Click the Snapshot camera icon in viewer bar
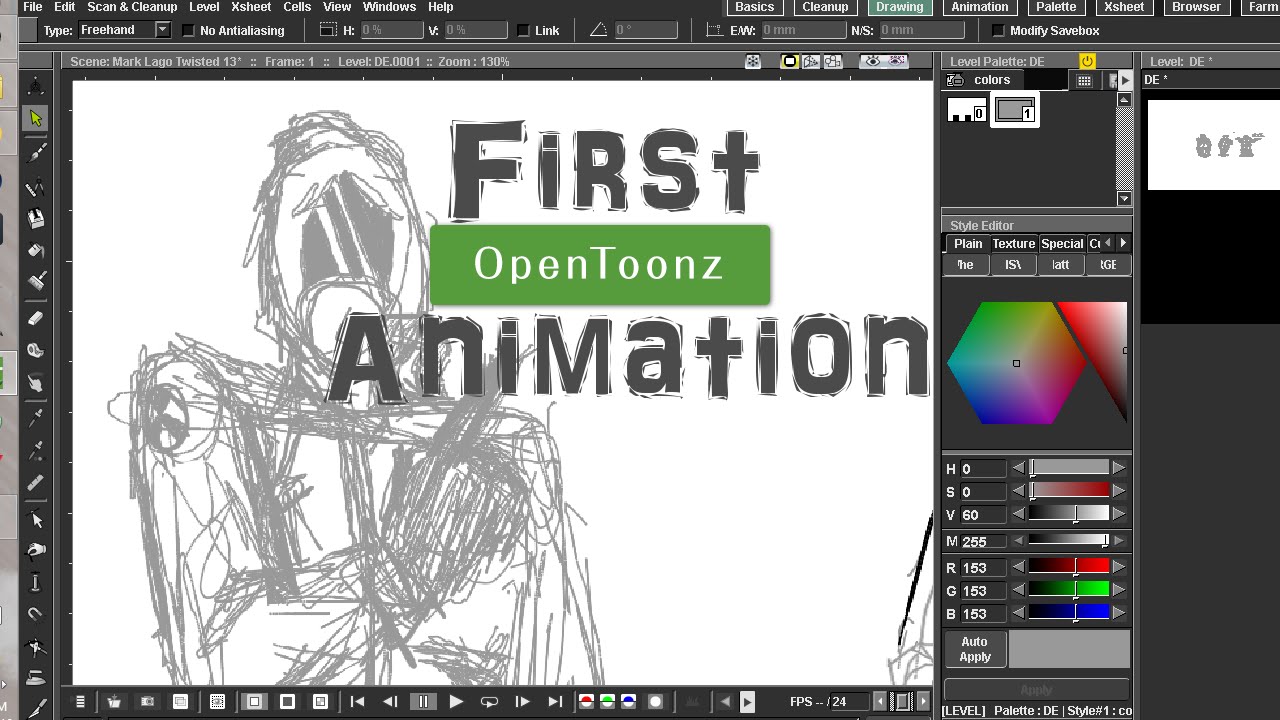The image size is (1280, 720). pos(147,702)
